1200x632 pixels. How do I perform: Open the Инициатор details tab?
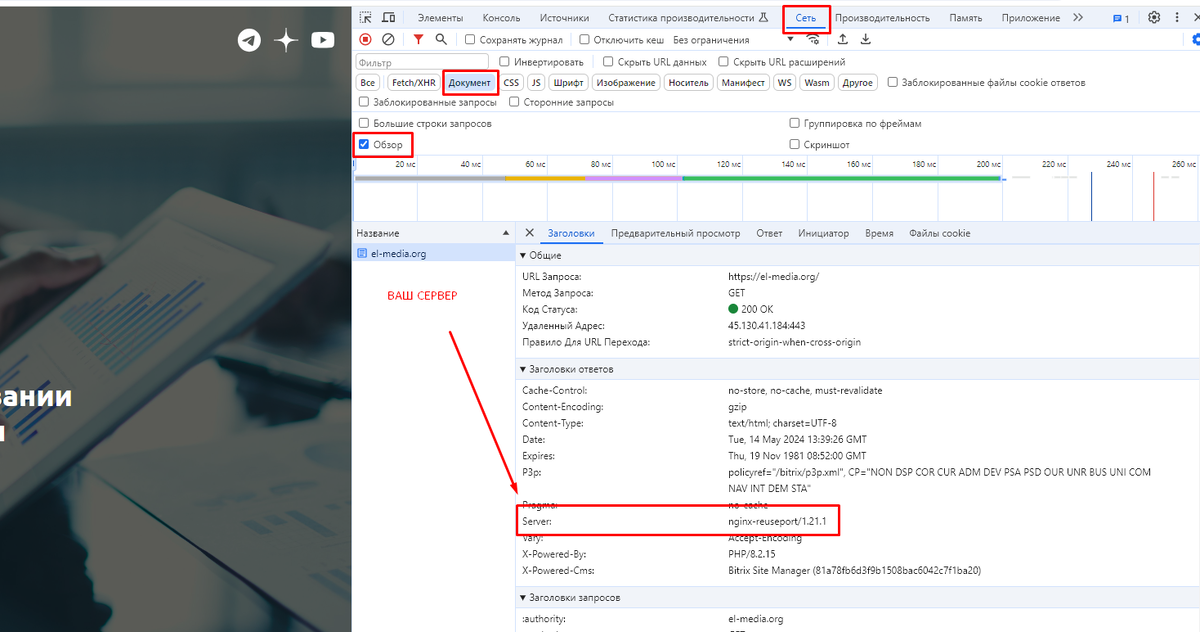(x=823, y=233)
